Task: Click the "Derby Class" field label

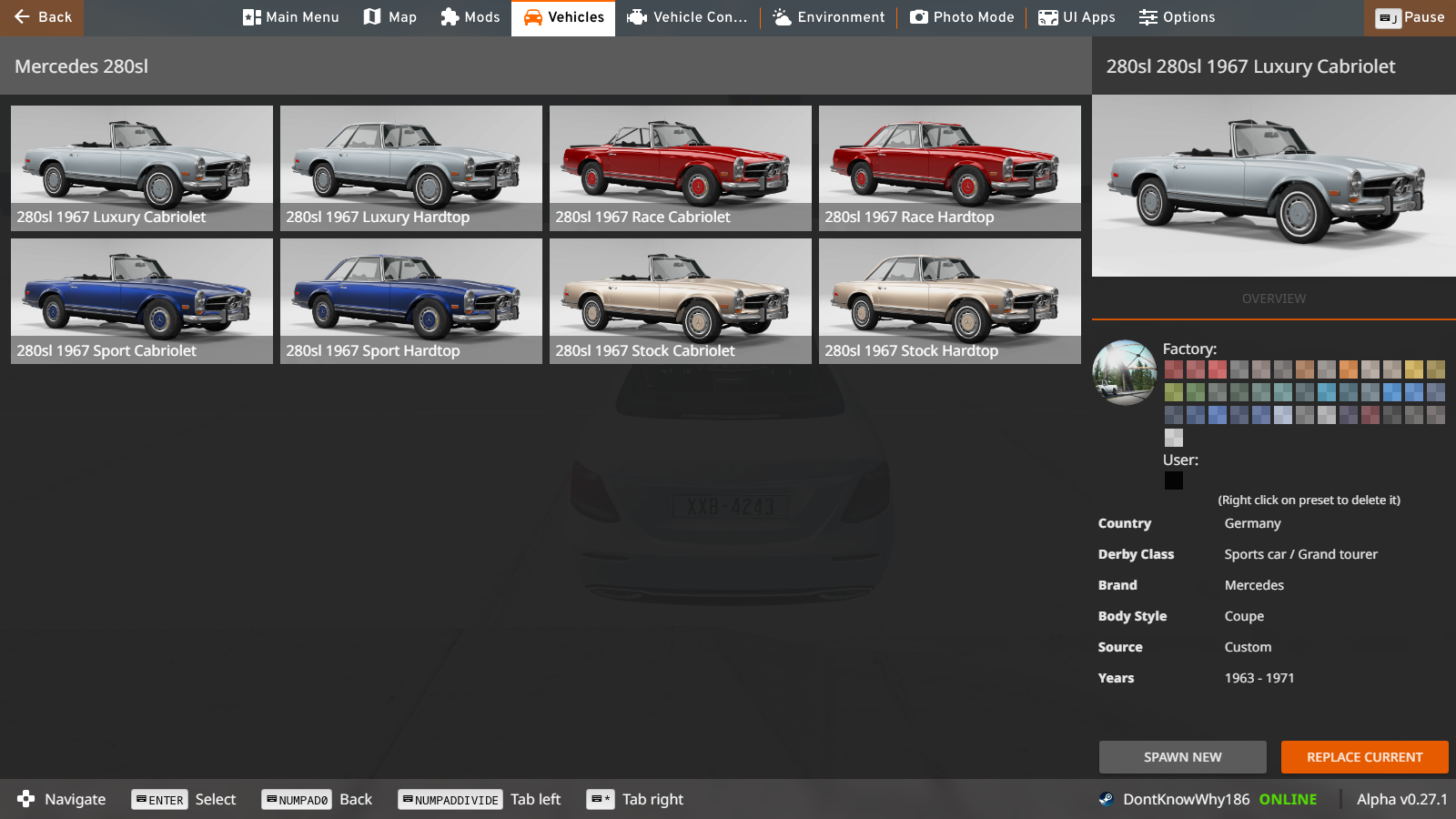Action: coord(1136,554)
